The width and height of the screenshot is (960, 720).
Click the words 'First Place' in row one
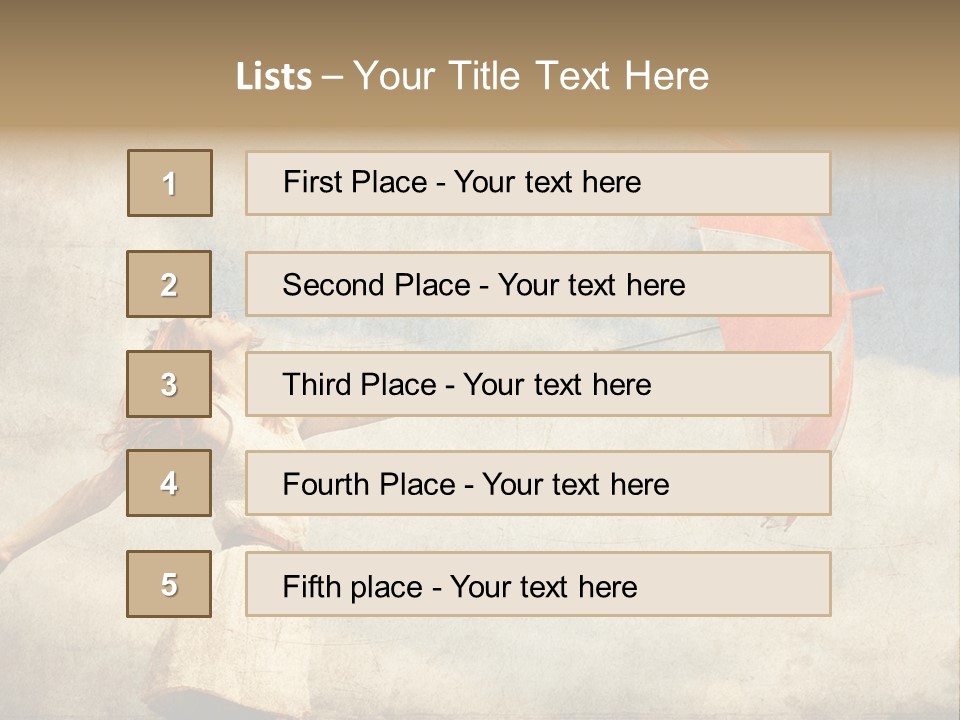click(355, 182)
